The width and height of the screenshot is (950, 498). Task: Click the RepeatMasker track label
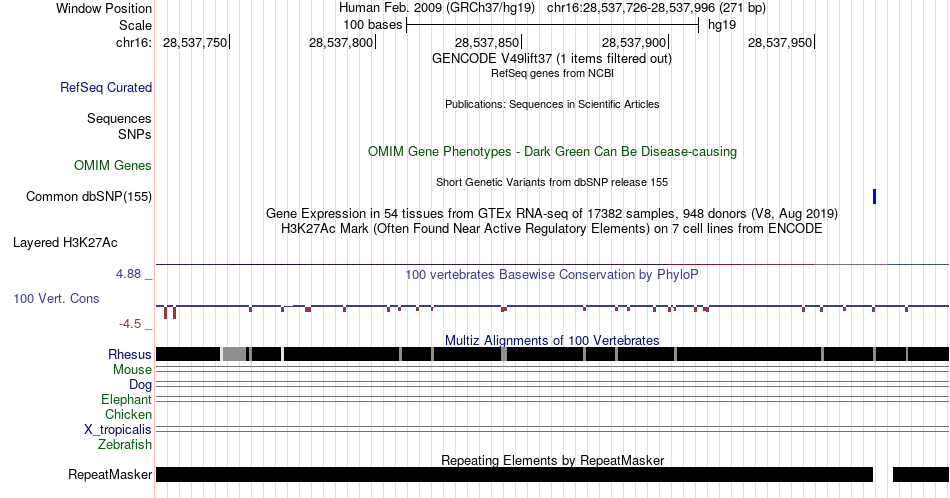(x=110, y=474)
